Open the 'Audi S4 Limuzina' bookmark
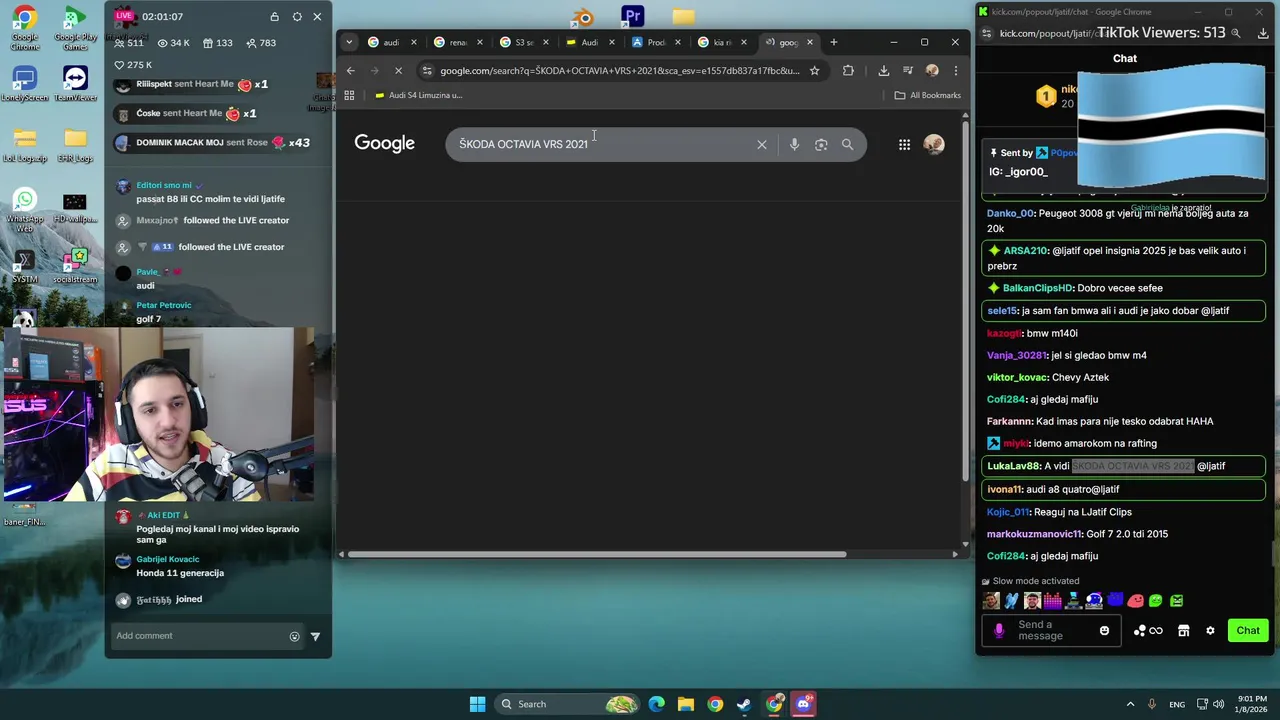Screen dimensions: 1280x720 coord(419,95)
